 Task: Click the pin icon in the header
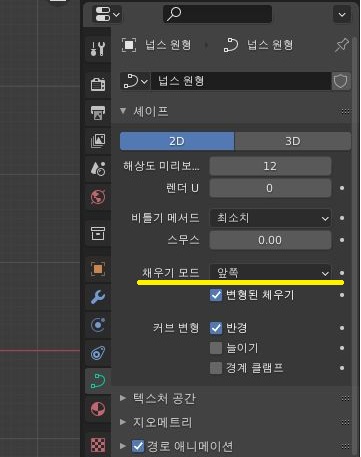[342, 45]
